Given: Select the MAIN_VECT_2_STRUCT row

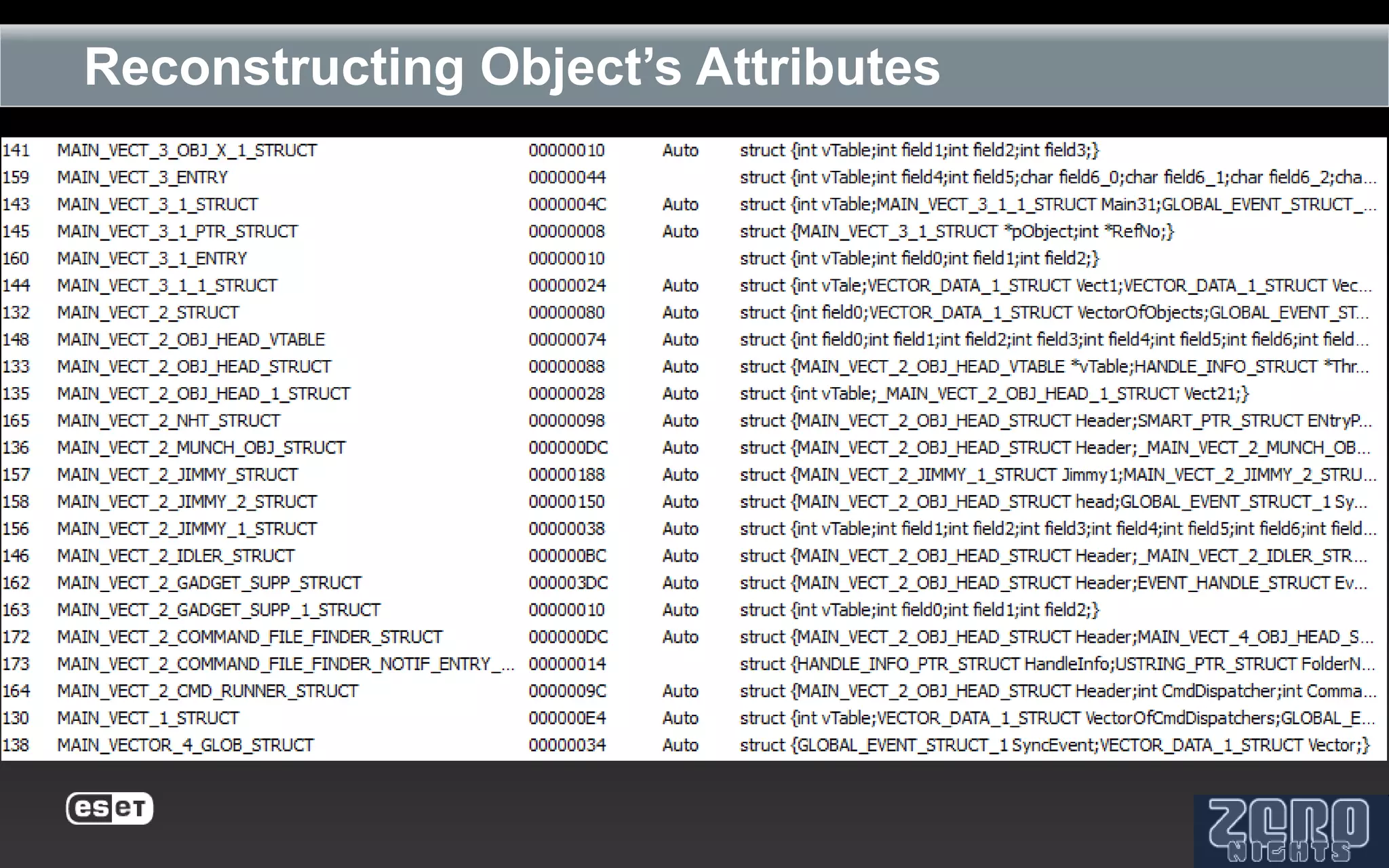Looking at the screenshot, I should click(x=693, y=313).
